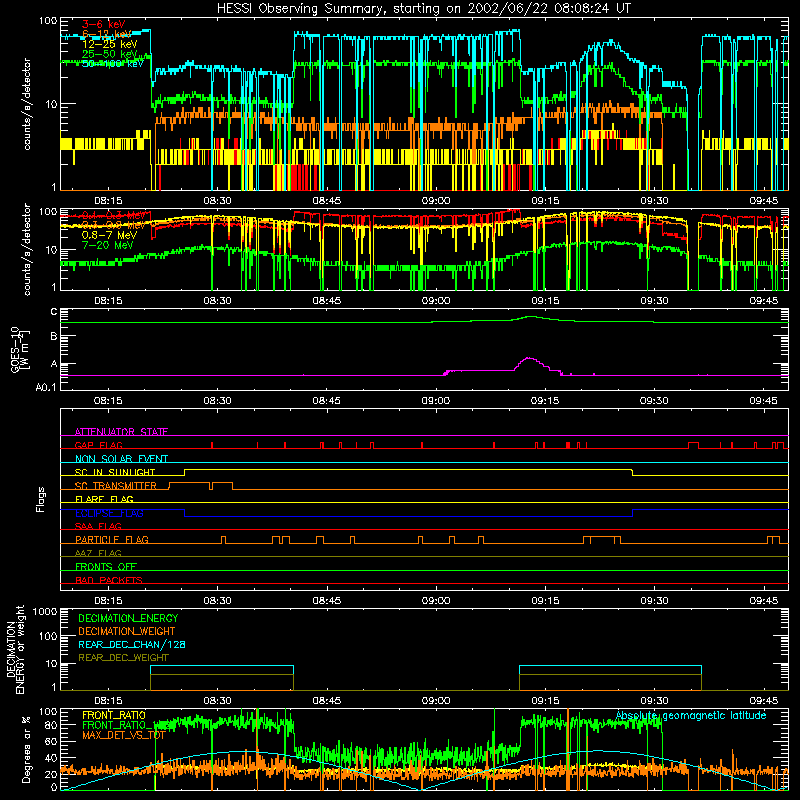Click the NON_SOLAR_EVENT flag label
This screenshot has width=800, height=800.
[x=121, y=459]
